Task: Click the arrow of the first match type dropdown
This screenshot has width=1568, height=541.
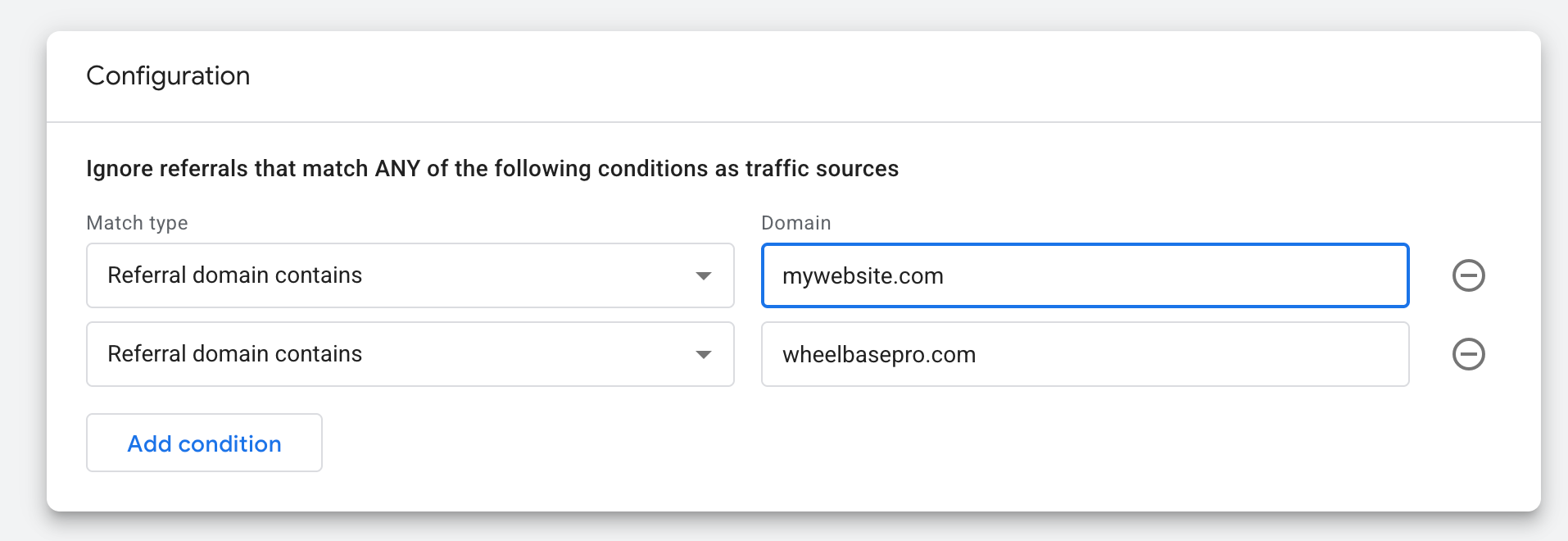Action: click(x=703, y=275)
